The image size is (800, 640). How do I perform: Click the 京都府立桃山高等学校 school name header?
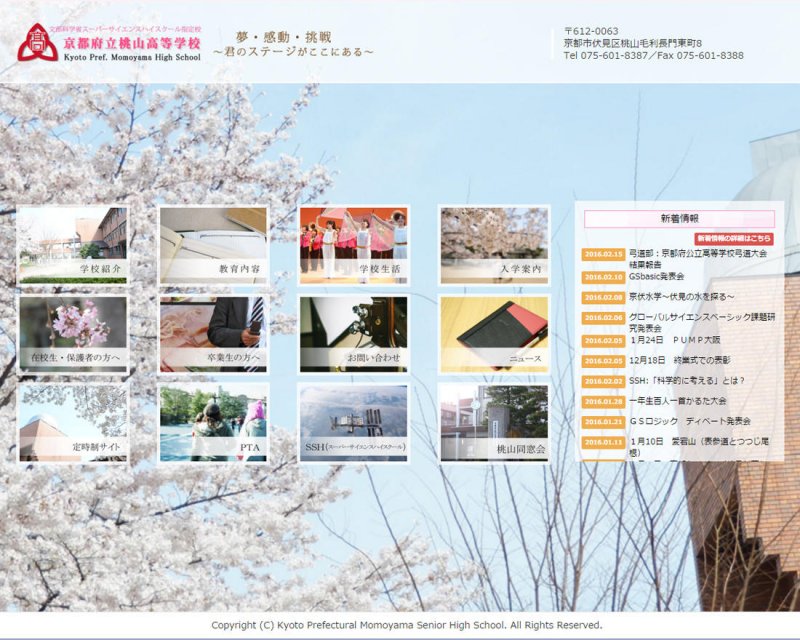click(x=131, y=44)
